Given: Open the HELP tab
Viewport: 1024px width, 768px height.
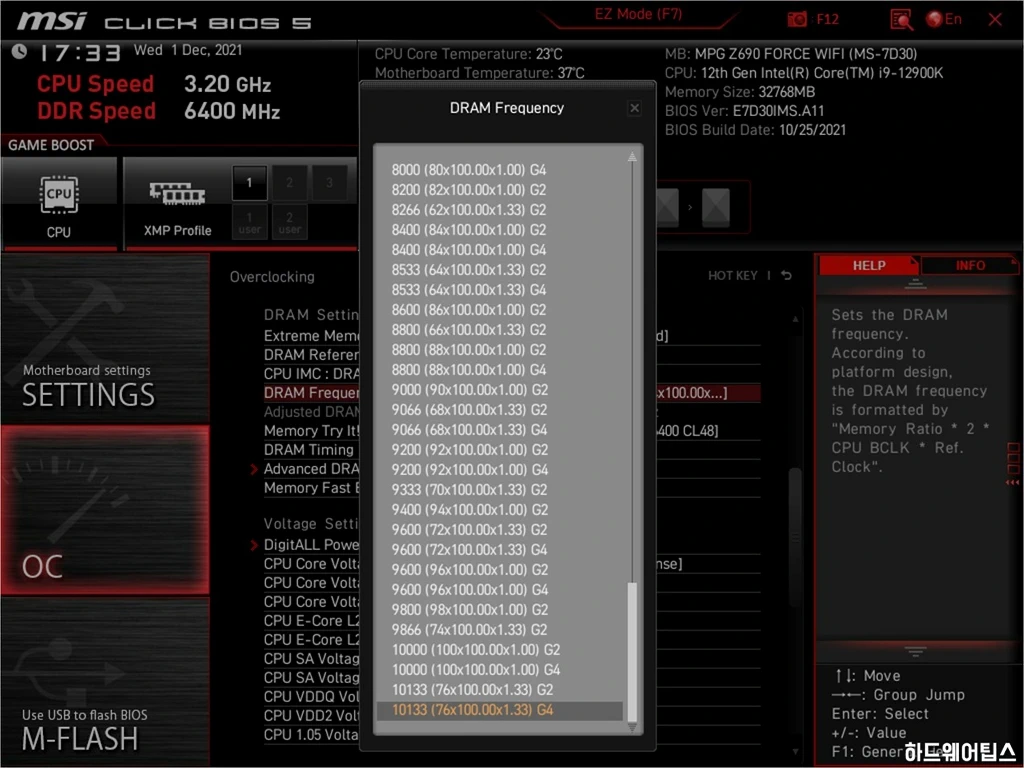Looking at the screenshot, I should pyautogui.click(x=869, y=265).
